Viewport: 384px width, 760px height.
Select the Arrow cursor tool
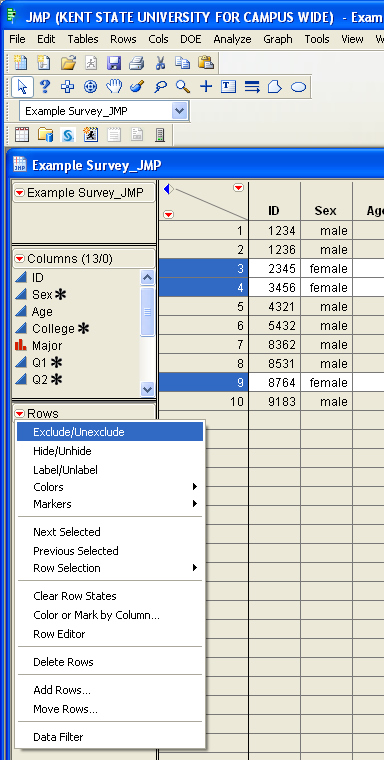point(22,87)
